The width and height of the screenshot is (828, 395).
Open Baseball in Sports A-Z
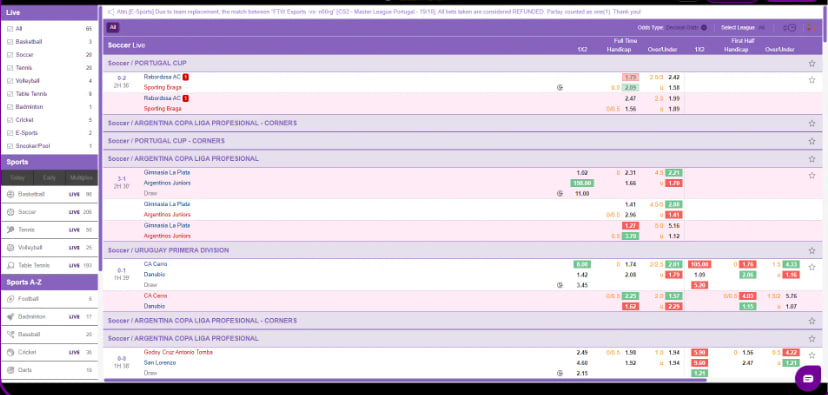click(49, 334)
